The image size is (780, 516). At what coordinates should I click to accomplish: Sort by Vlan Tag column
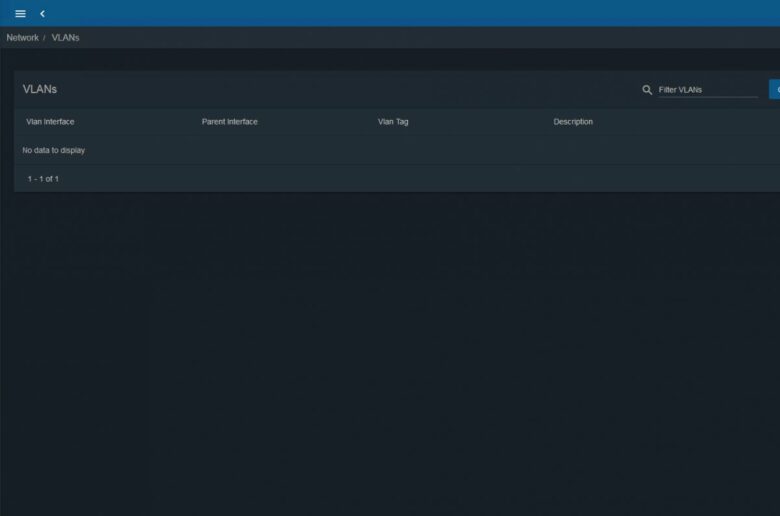(x=393, y=122)
